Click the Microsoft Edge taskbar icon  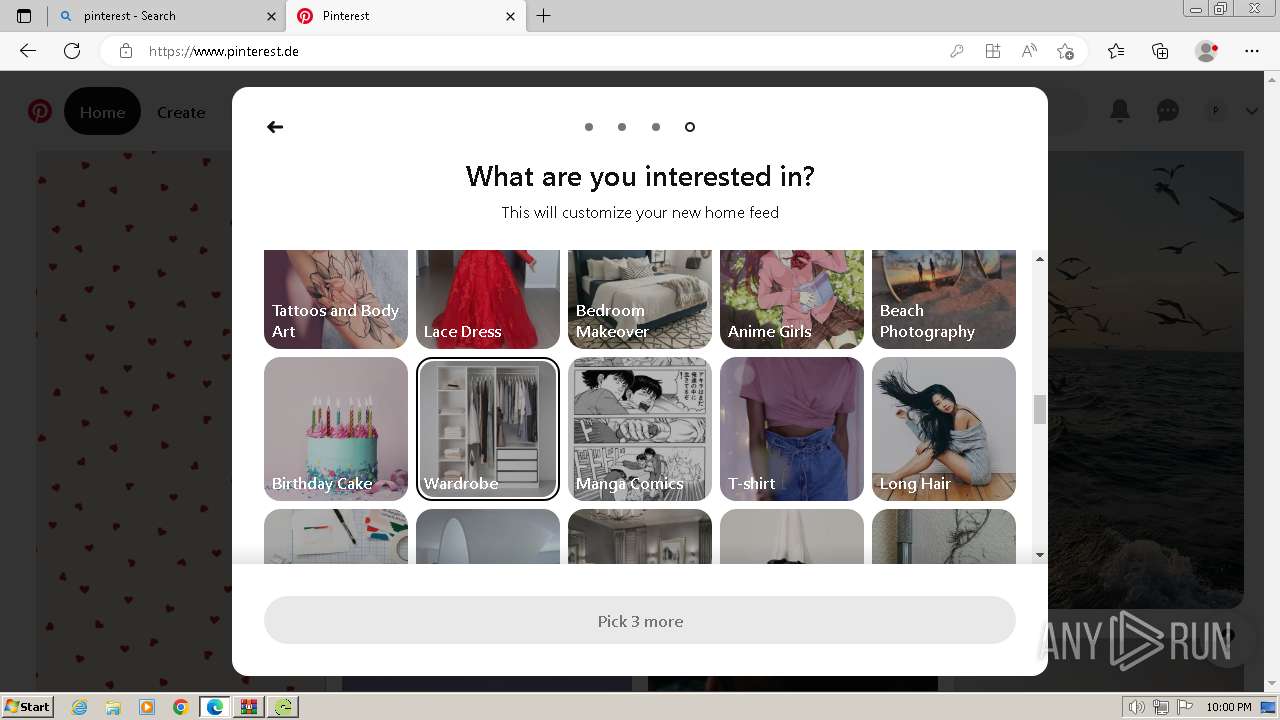click(215, 707)
